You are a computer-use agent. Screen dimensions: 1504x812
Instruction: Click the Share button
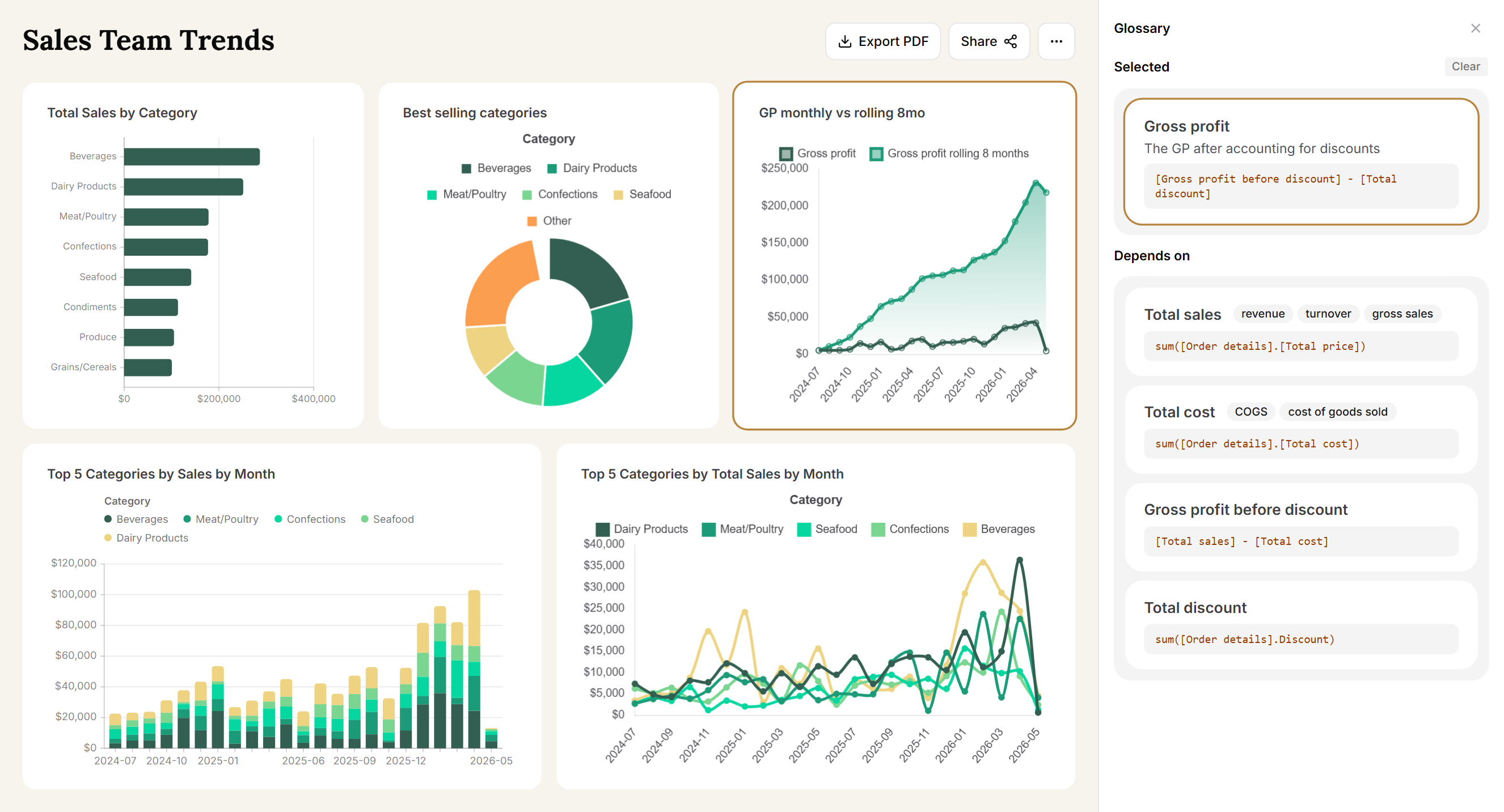[988, 41]
